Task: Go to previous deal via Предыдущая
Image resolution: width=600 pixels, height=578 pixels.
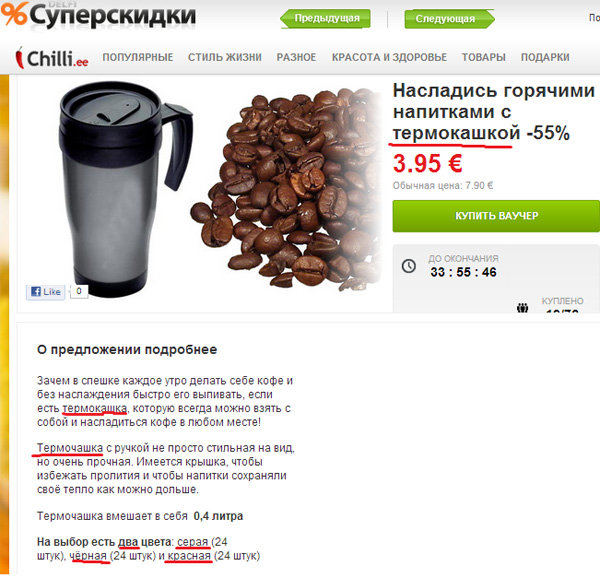Action: (326, 19)
